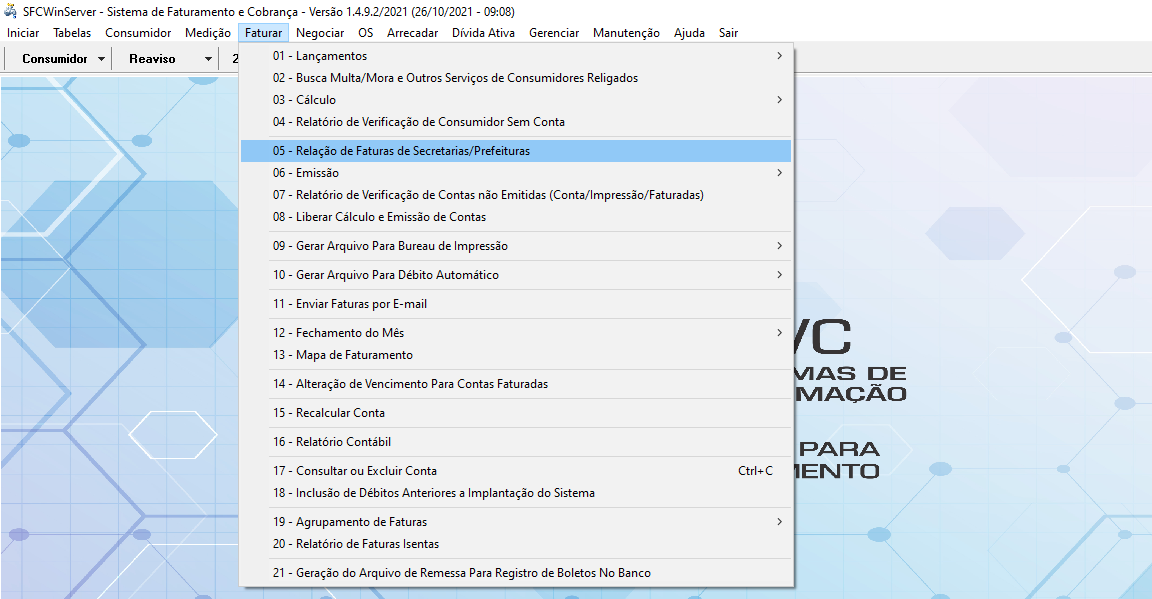This screenshot has height=599, width=1152.
Task: Open the Dívida Ativa menu
Action: click(x=483, y=33)
